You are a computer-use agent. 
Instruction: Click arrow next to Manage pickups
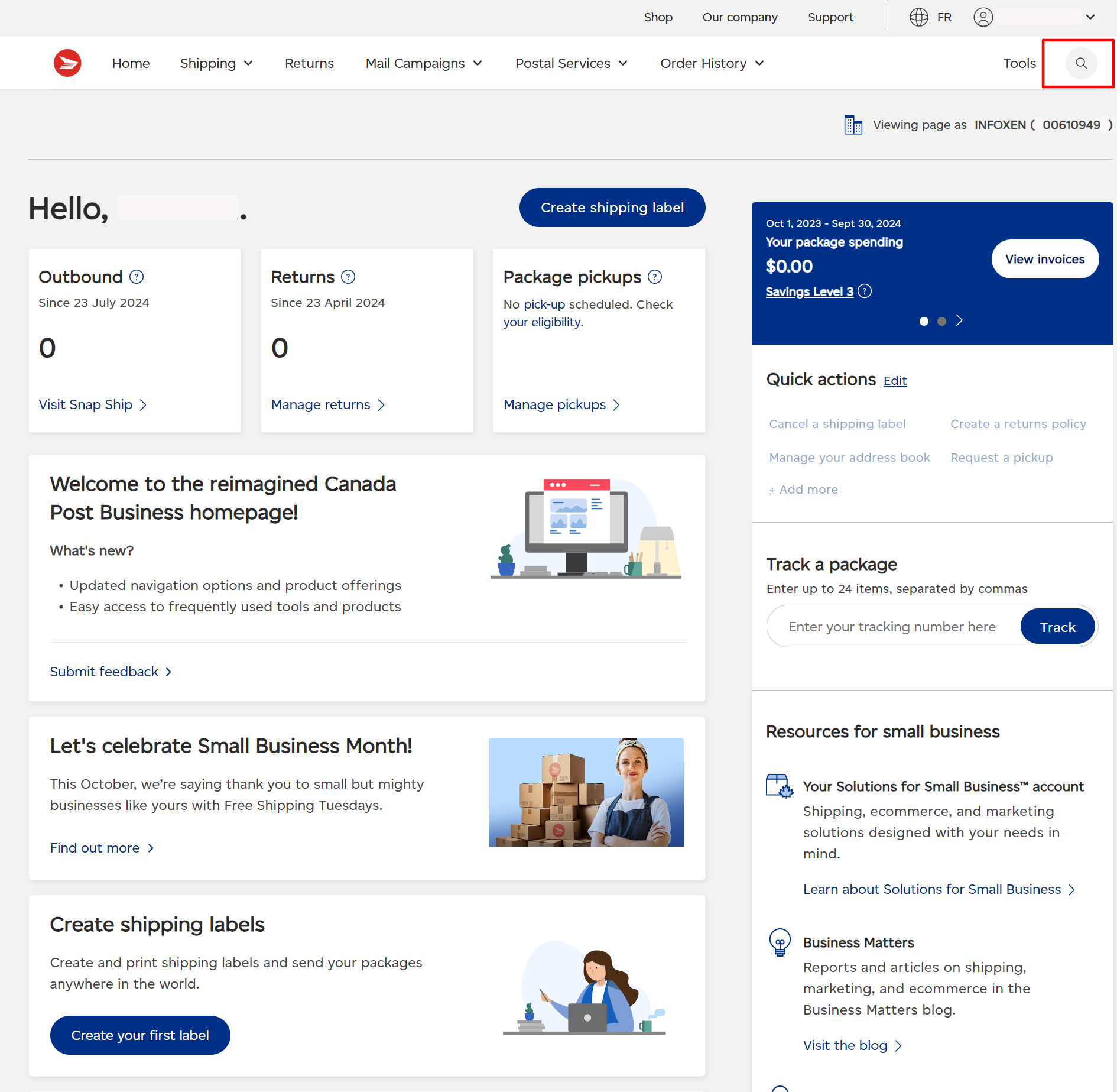pyautogui.click(x=616, y=405)
